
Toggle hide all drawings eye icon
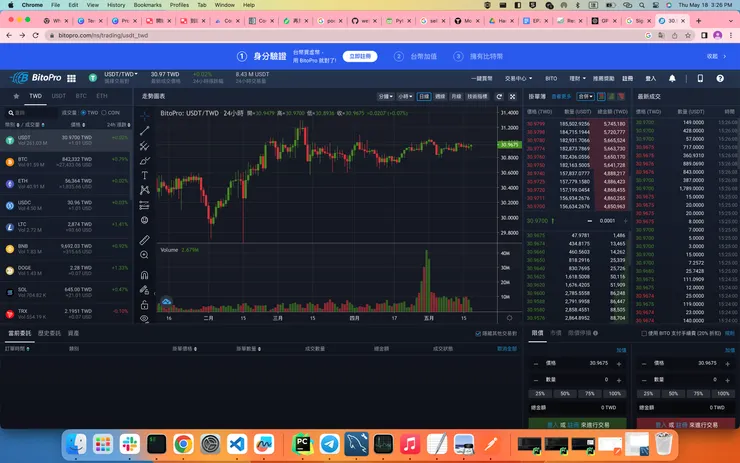144,319
